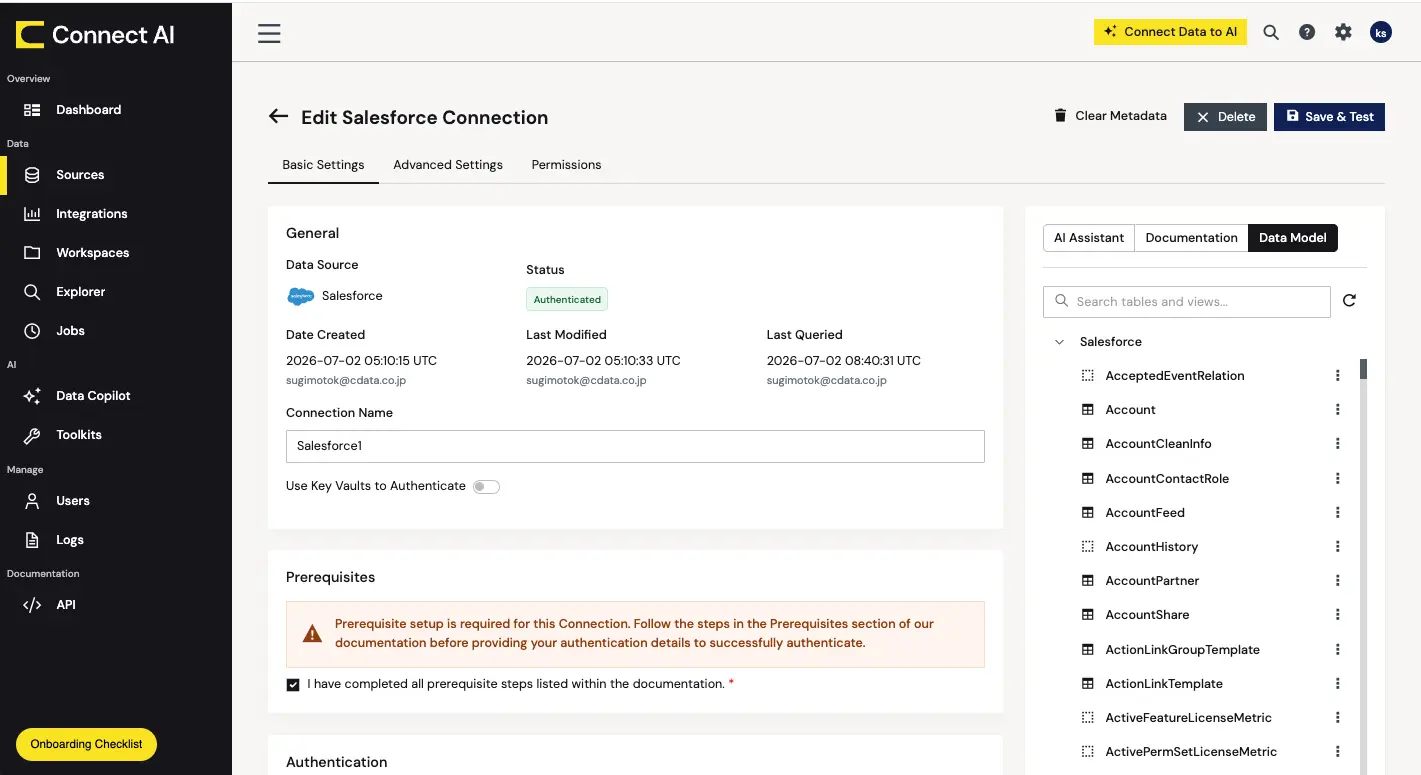Collapse the Salesforce tree node
Image resolution: width=1421 pixels, height=775 pixels.
[1059, 342]
